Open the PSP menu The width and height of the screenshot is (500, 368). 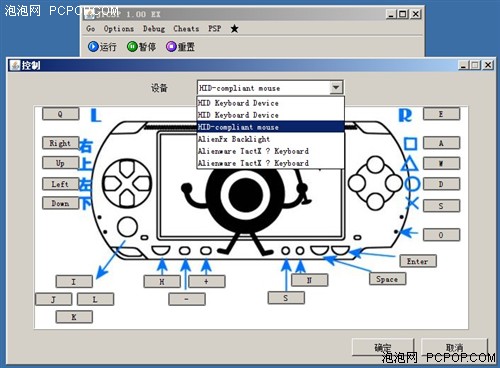tap(215, 29)
